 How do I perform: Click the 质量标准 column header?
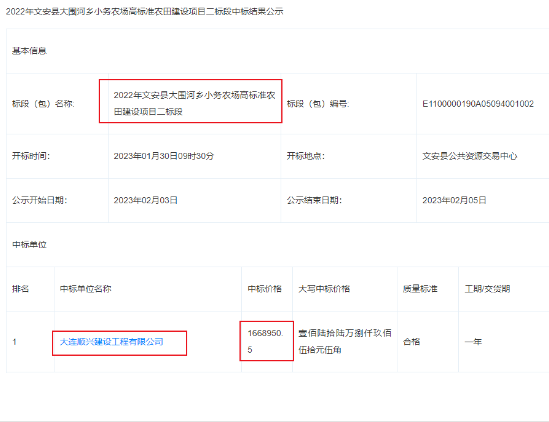tap(420, 289)
